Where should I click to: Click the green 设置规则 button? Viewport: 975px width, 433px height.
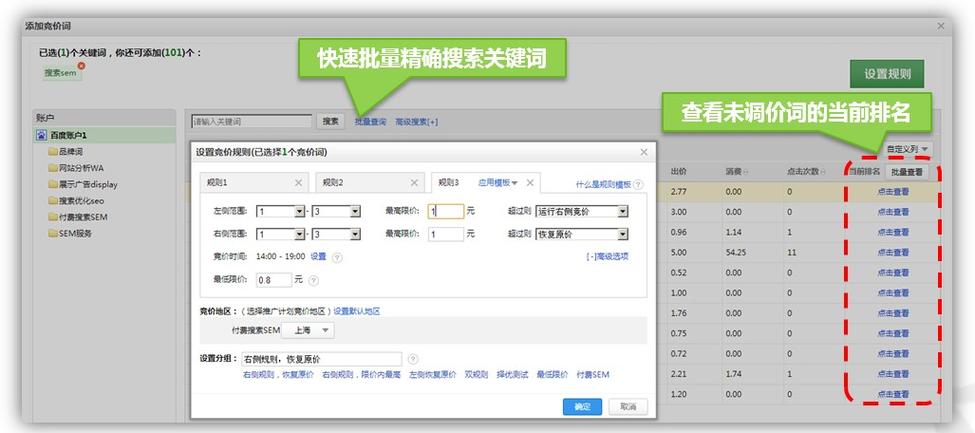pyautogui.click(x=887, y=74)
